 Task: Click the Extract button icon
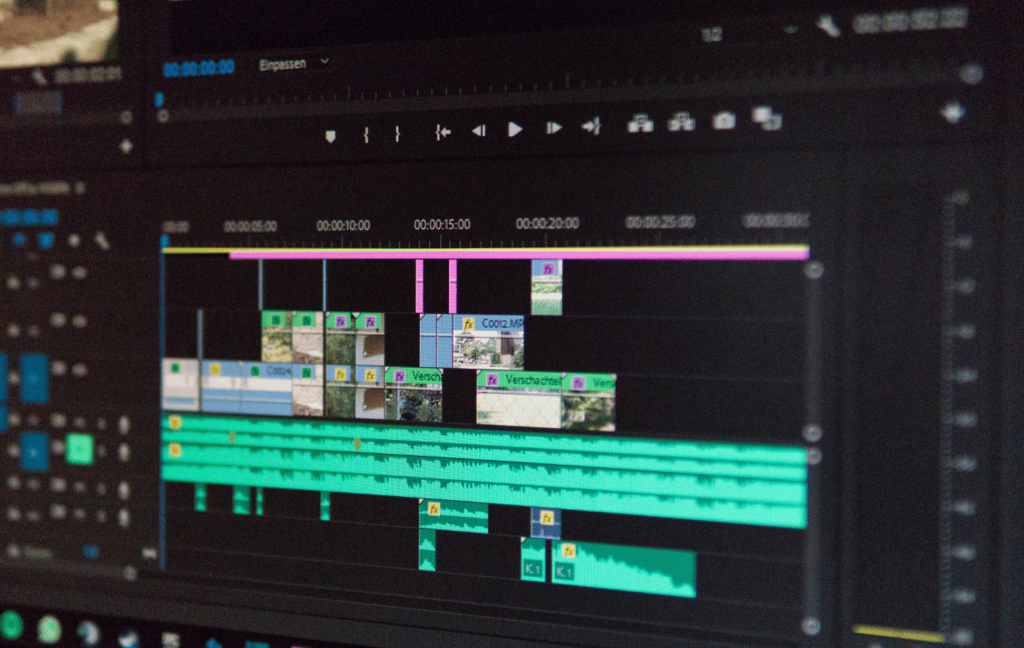pos(682,122)
